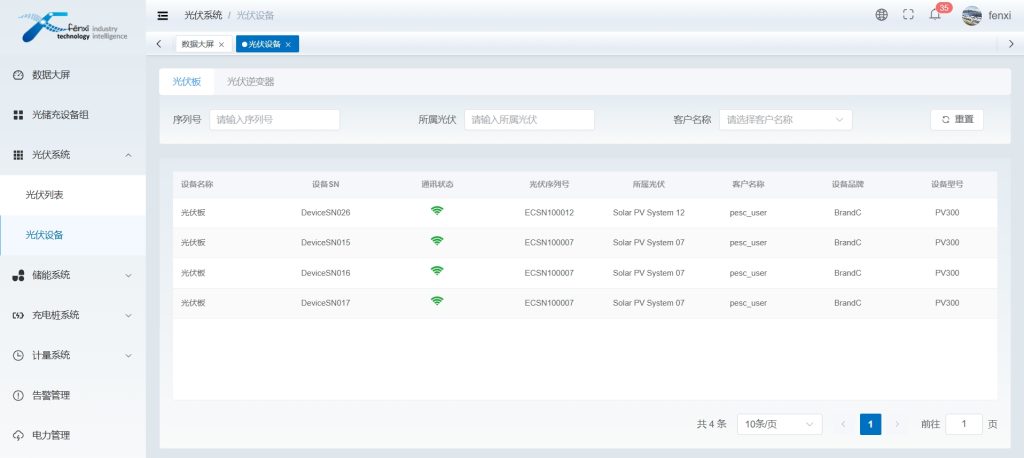
Task: Click the globe language icon
Action: coord(881,15)
